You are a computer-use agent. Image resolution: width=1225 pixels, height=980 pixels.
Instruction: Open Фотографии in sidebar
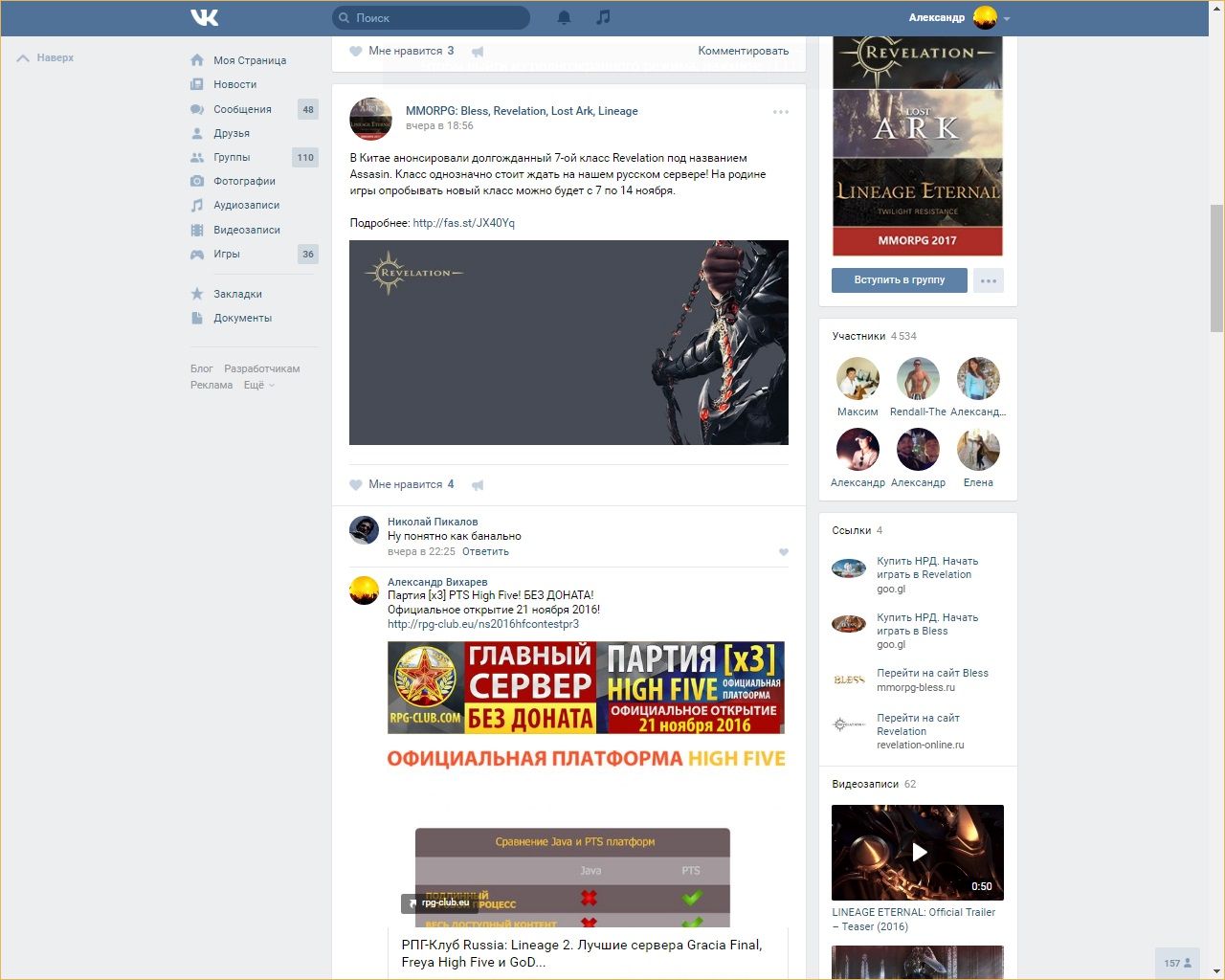[244, 181]
